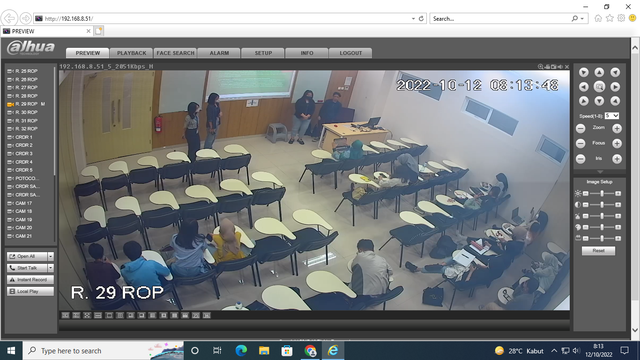Screen dimensions: 640x360
Task: Decrease Iris with the minus button
Action: click(580, 159)
